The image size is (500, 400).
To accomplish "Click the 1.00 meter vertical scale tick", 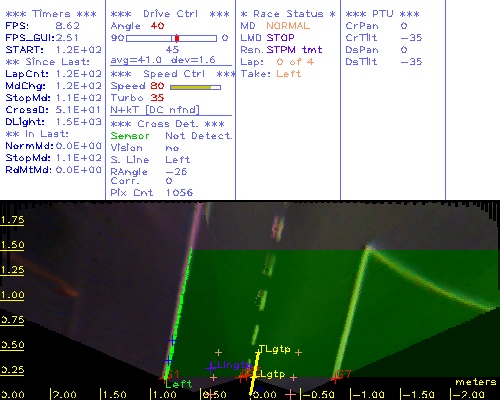I will click(x=12, y=295).
